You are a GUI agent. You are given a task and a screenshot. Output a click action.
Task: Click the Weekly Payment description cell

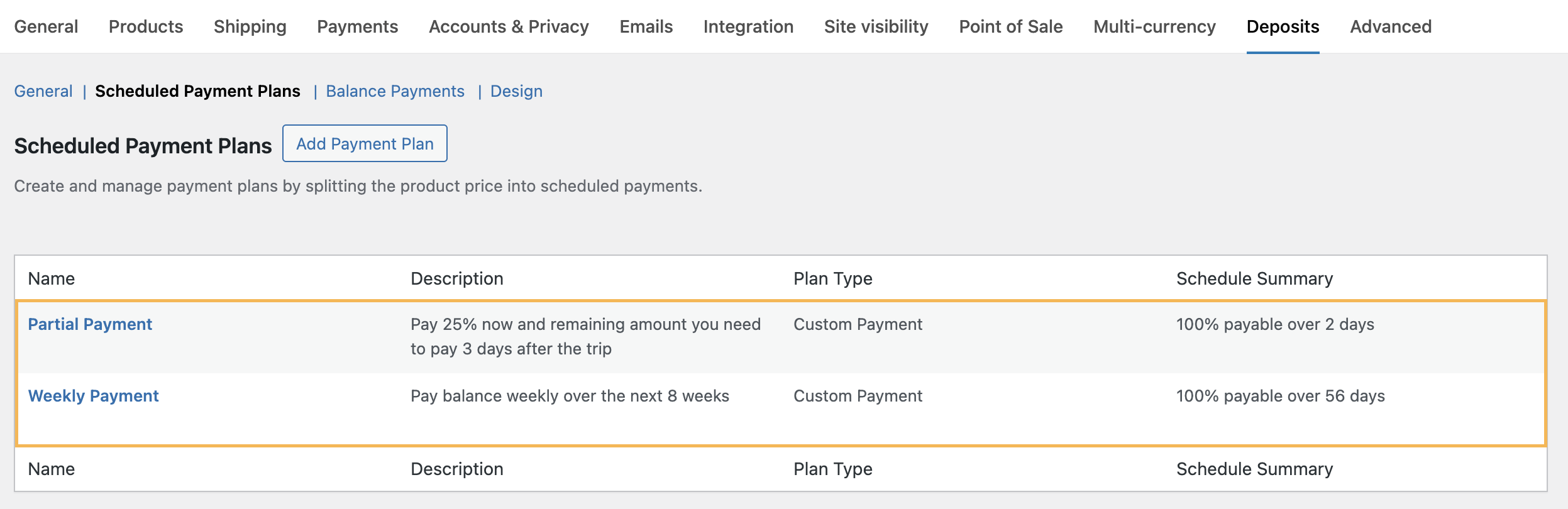pyautogui.click(x=570, y=396)
